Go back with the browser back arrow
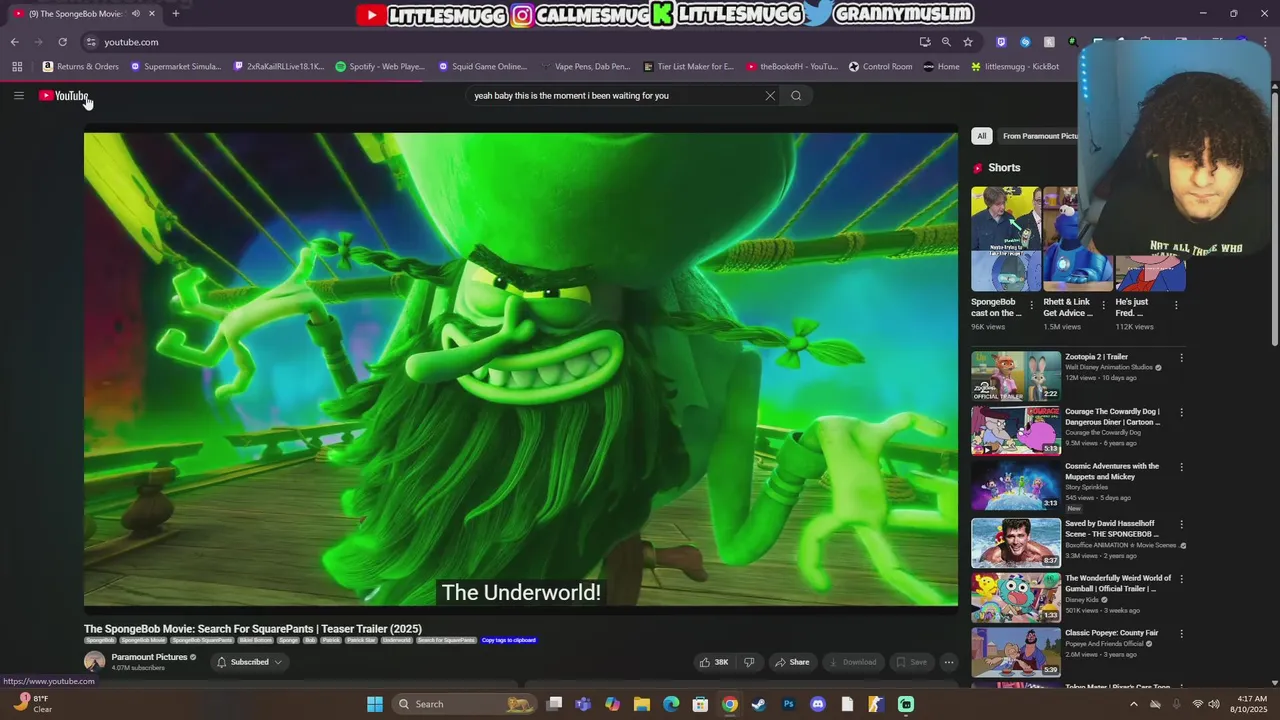 pyautogui.click(x=14, y=42)
